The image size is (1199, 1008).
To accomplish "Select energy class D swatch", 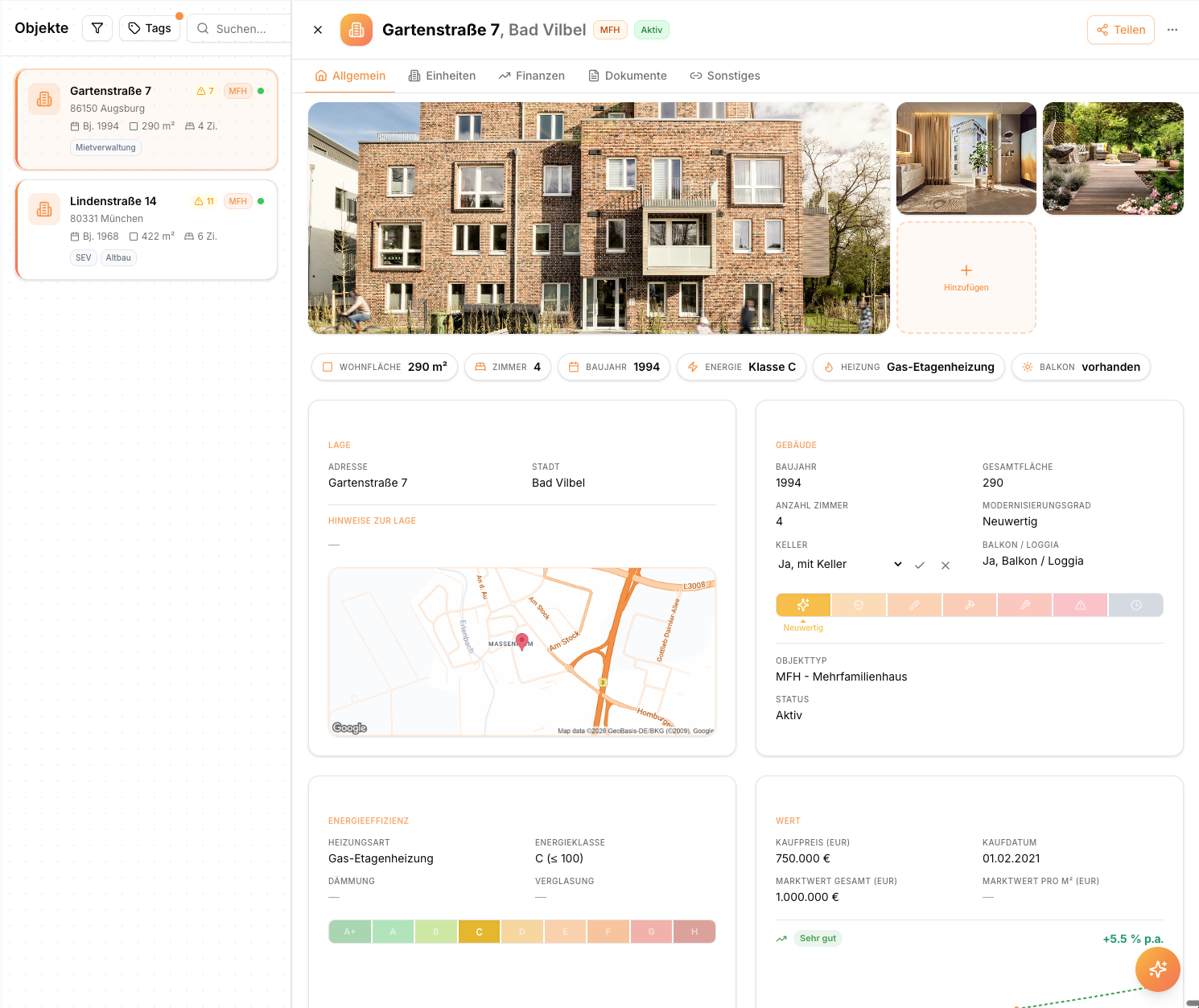I will coord(522,932).
